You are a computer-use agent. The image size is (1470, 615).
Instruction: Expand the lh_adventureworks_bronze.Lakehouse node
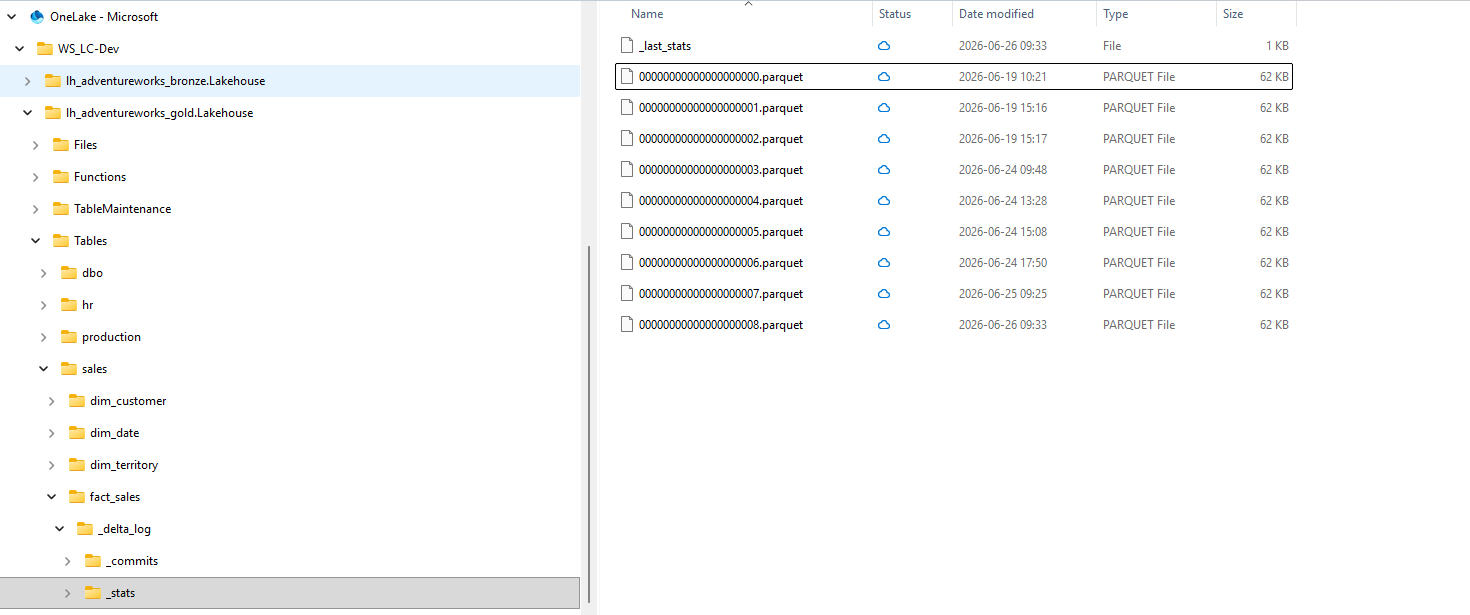28,81
